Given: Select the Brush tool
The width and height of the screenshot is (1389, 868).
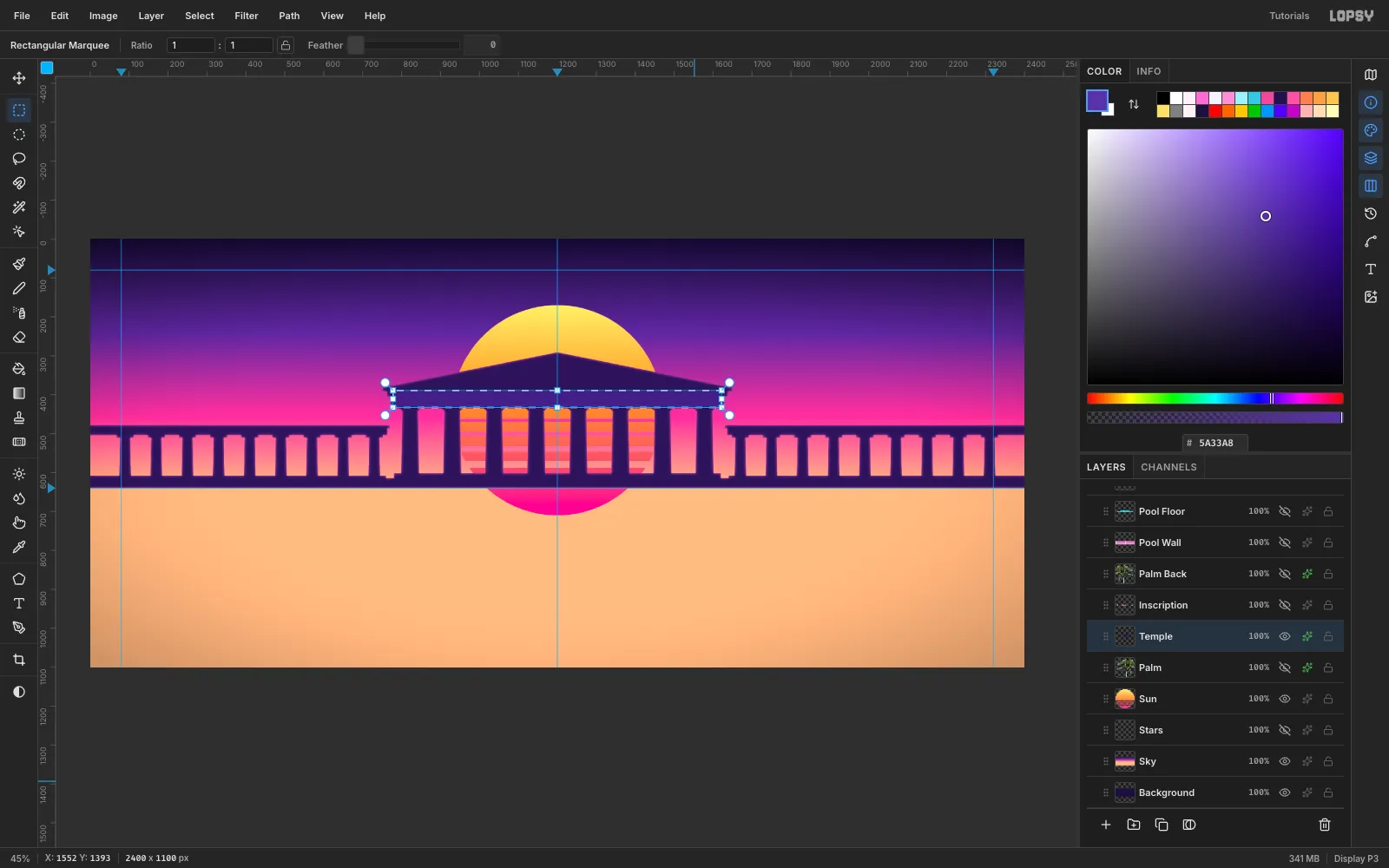Looking at the screenshot, I should 19,264.
